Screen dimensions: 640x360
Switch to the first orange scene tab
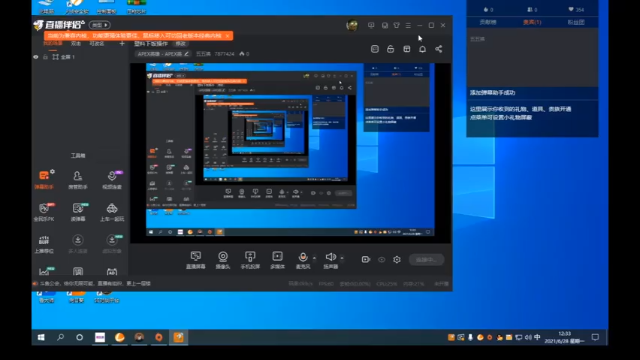(53, 43)
